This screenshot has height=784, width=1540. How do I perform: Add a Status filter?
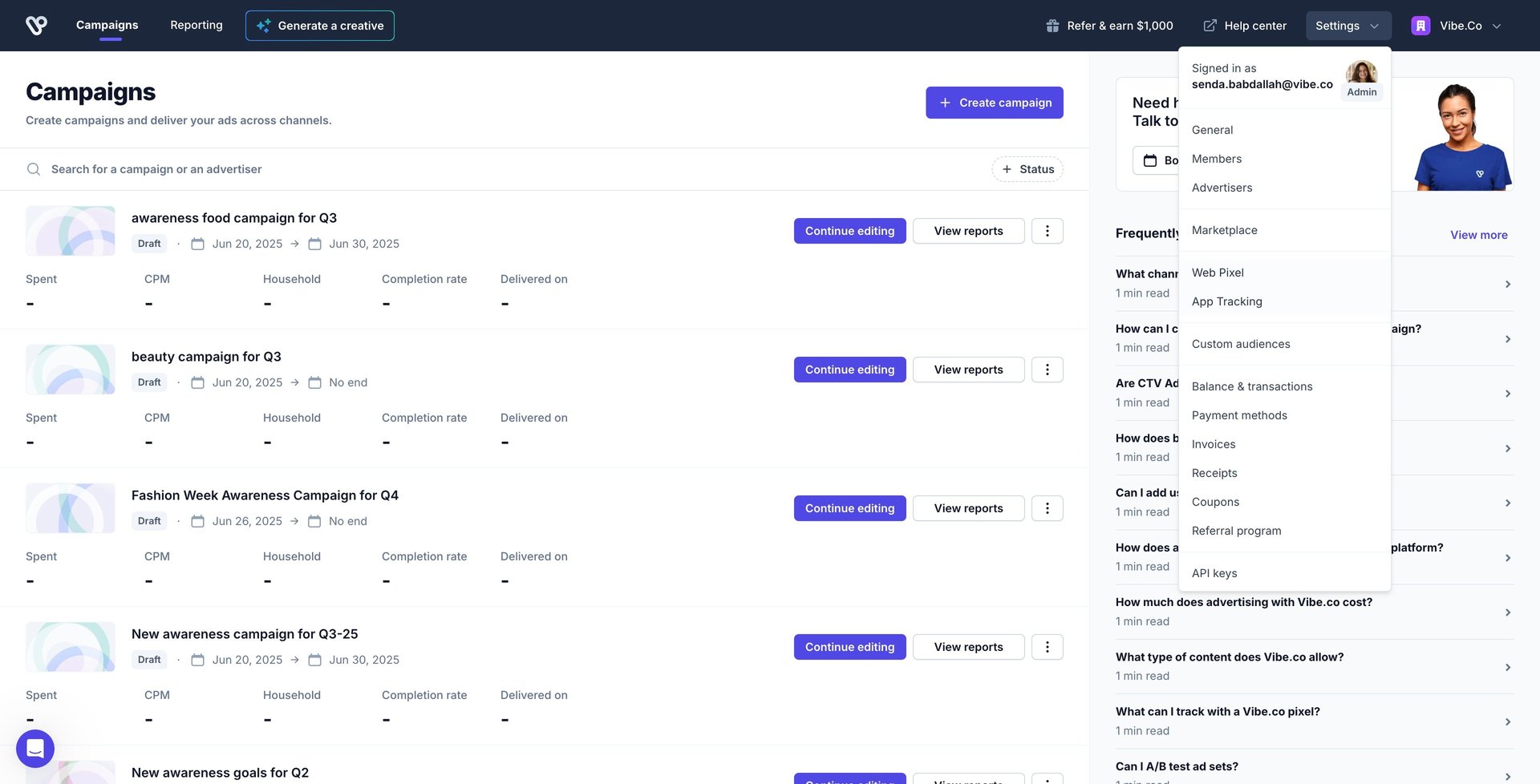click(x=1027, y=169)
